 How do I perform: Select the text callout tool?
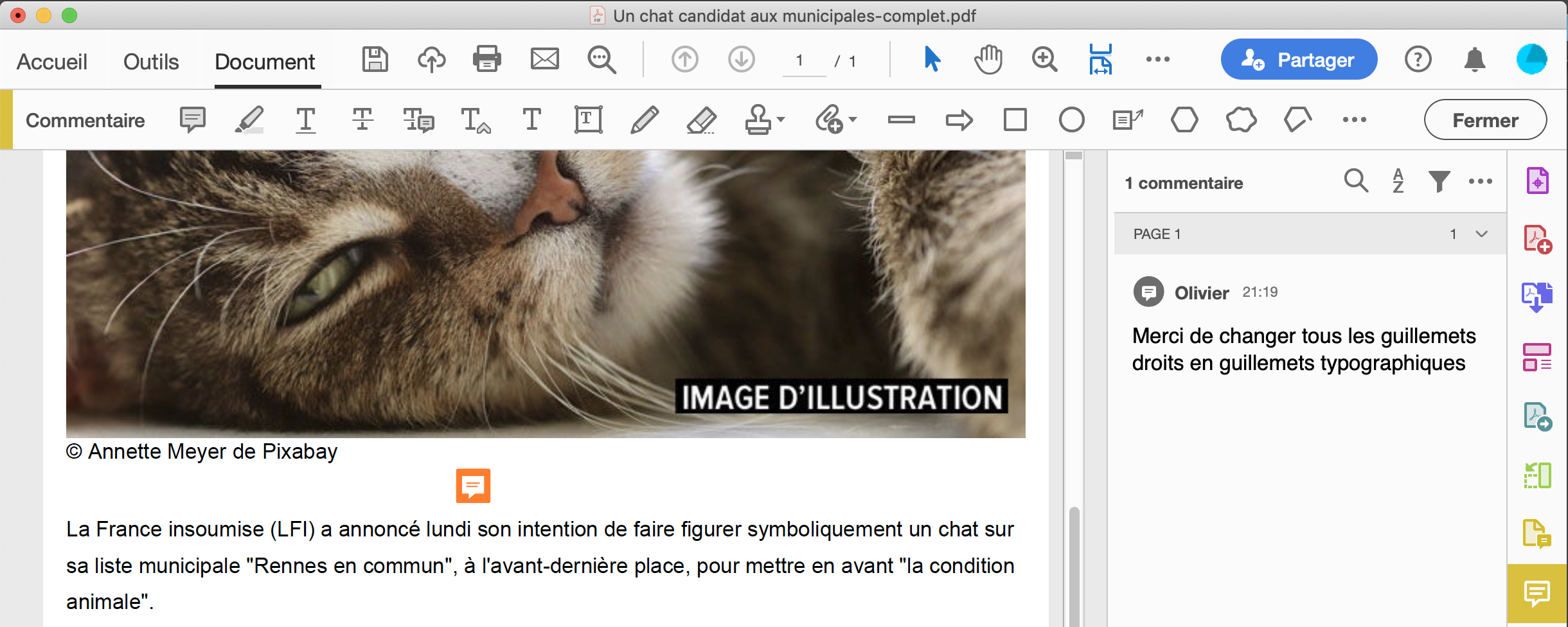click(x=1128, y=120)
